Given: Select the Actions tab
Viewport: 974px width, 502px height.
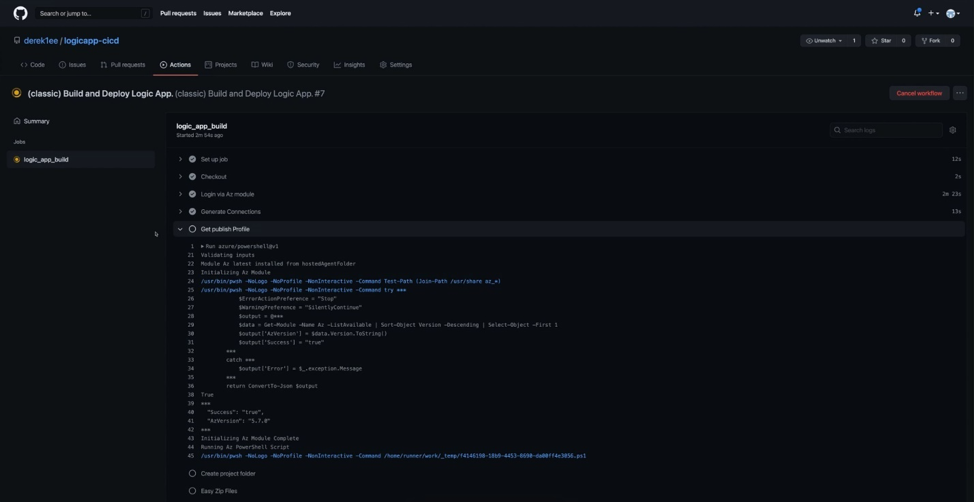Looking at the screenshot, I should click(x=176, y=65).
